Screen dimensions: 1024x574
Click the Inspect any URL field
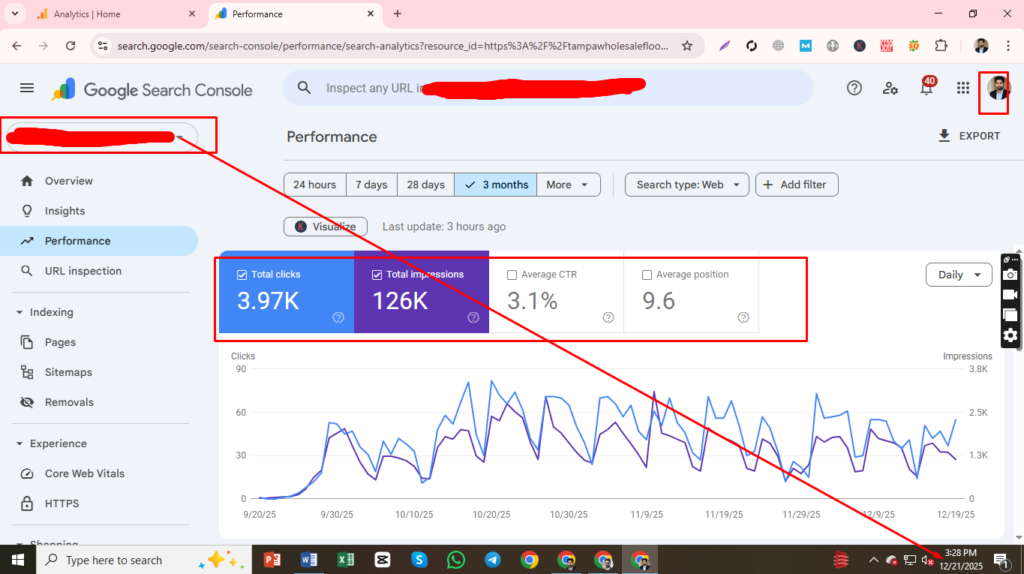[549, 88]
